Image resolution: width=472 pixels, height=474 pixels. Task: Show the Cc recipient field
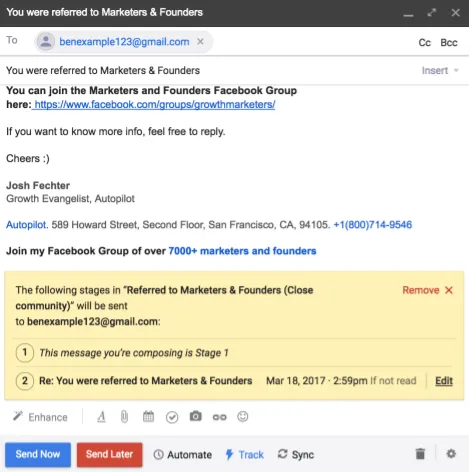(425, 43)
